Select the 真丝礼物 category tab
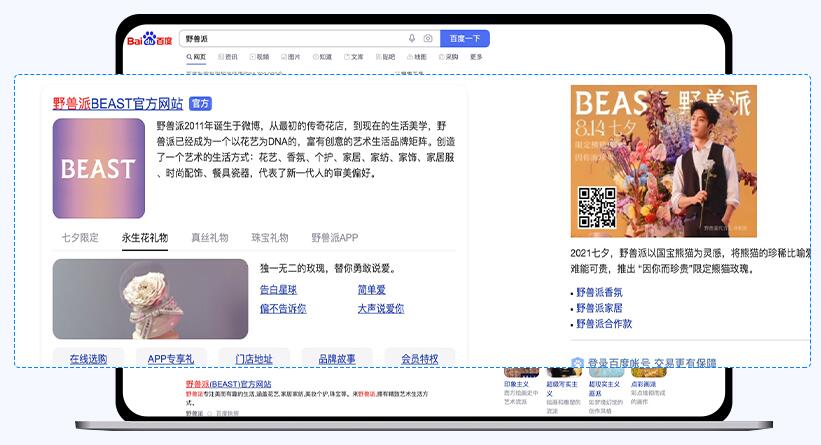This screenshot has height=445, width=821. pyautogui.click(x=209, y=238)
